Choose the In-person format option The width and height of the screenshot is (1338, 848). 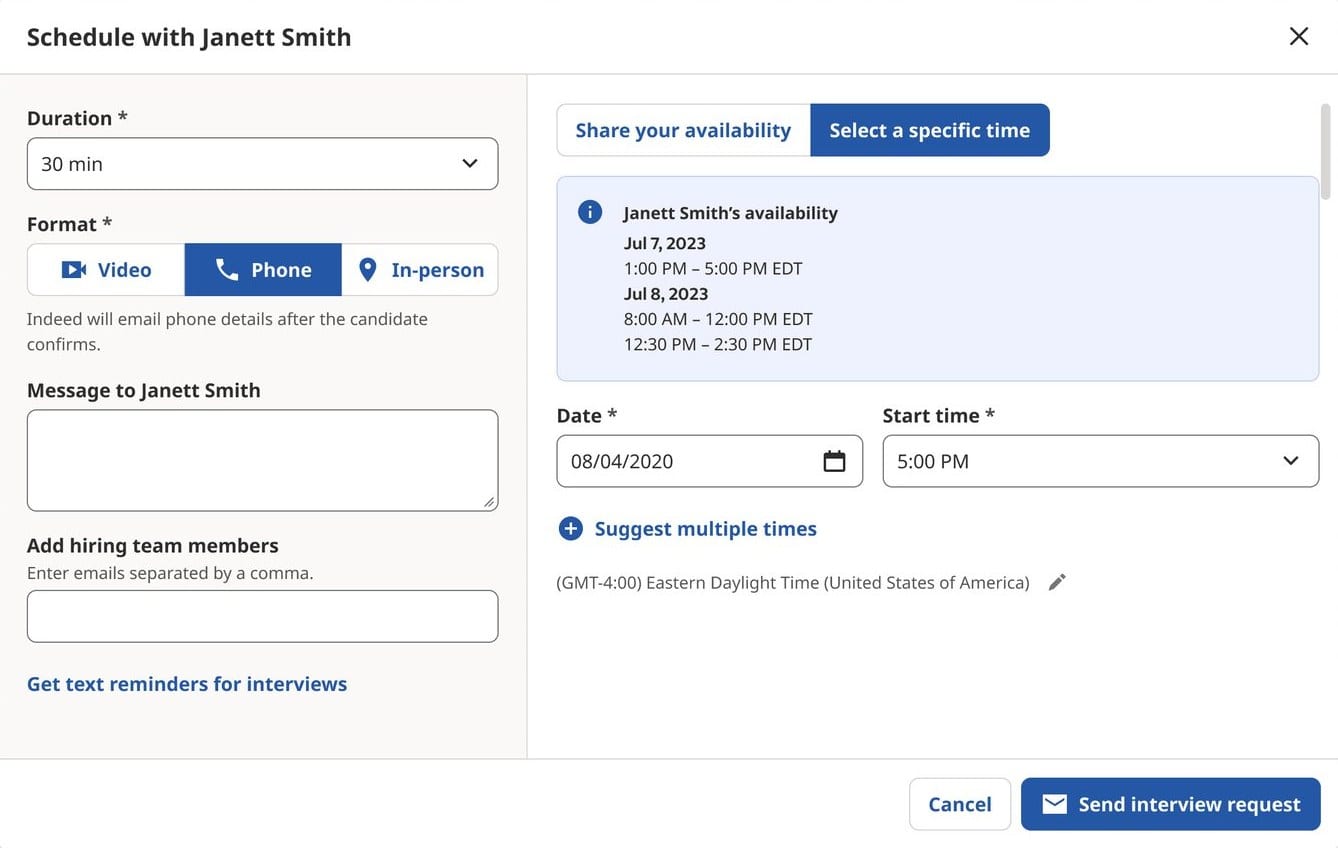(420, 270)
